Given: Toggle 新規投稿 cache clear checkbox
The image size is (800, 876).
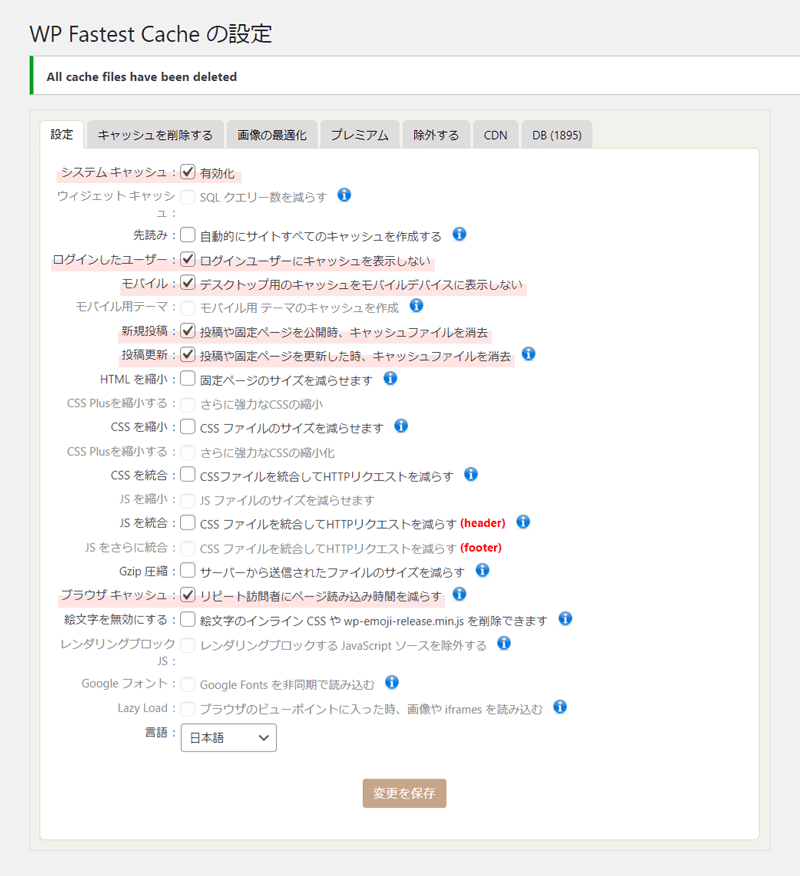Looking at the screenshot, I should coord(188,331).
